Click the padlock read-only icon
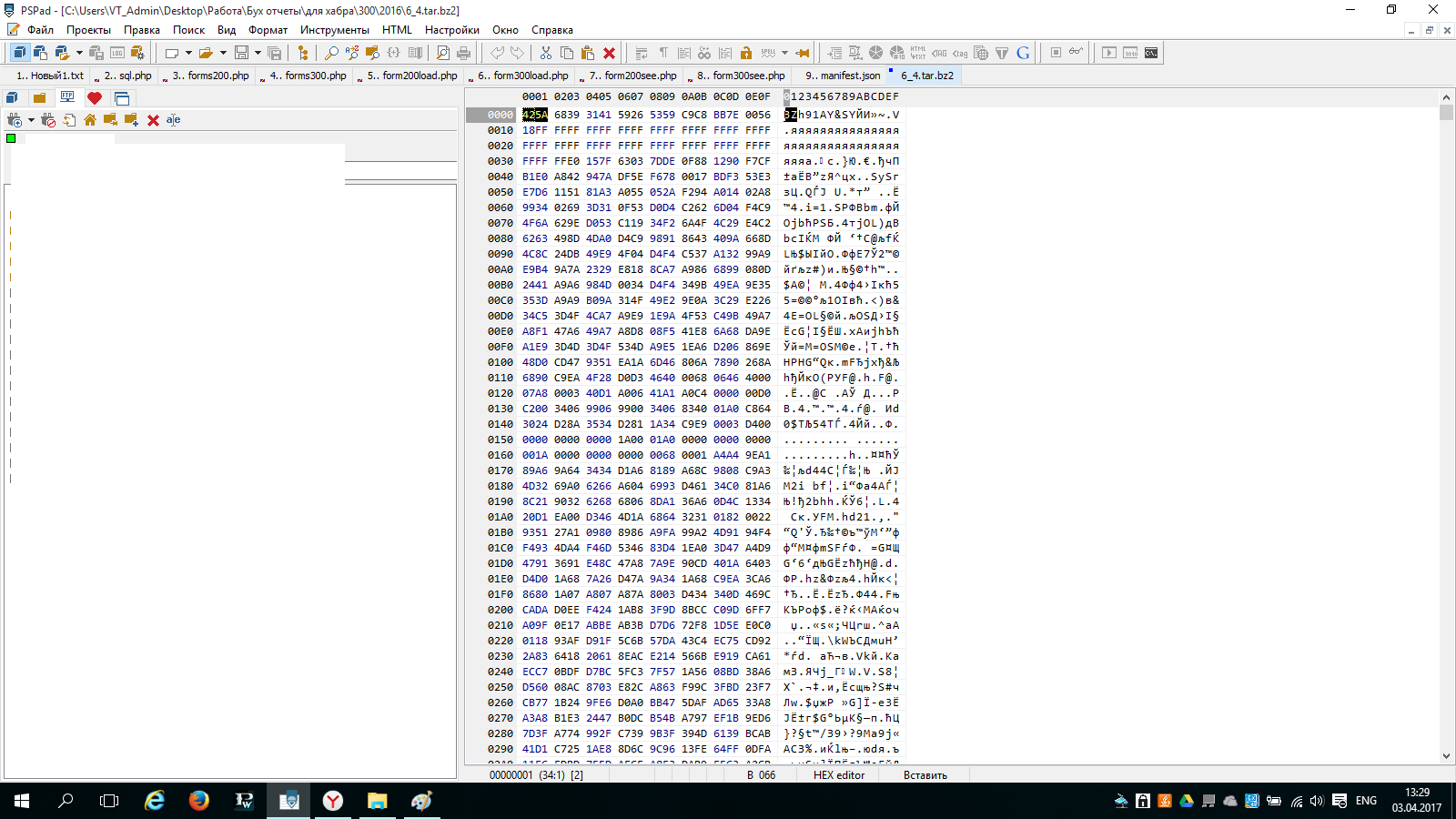The width and height of the screenshot is (1456, 819). (746, 53)
